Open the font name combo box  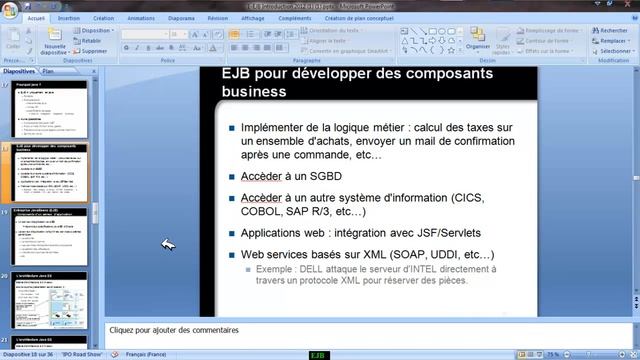145,34
